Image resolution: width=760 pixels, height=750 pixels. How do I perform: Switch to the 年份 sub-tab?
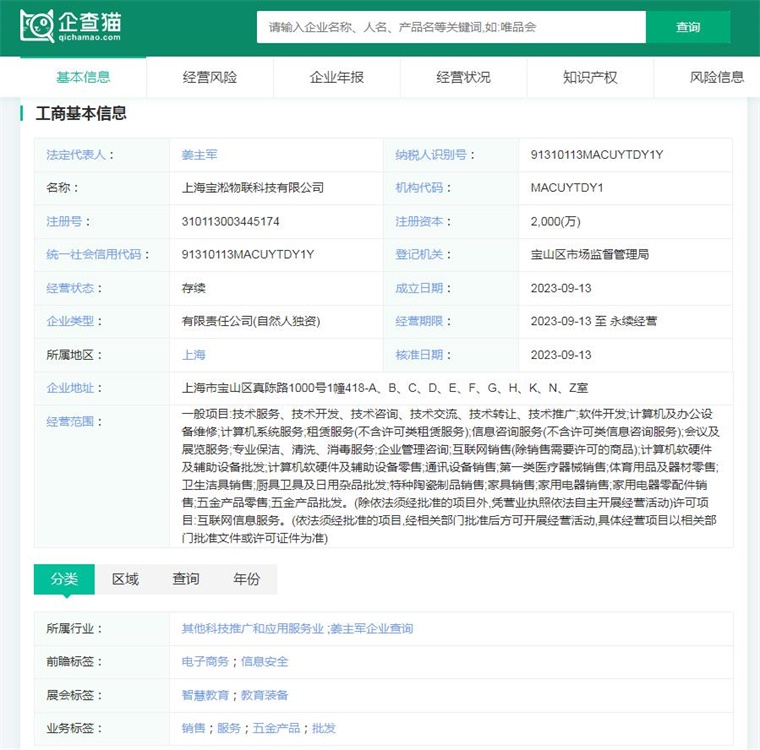(x=247, y=579)
